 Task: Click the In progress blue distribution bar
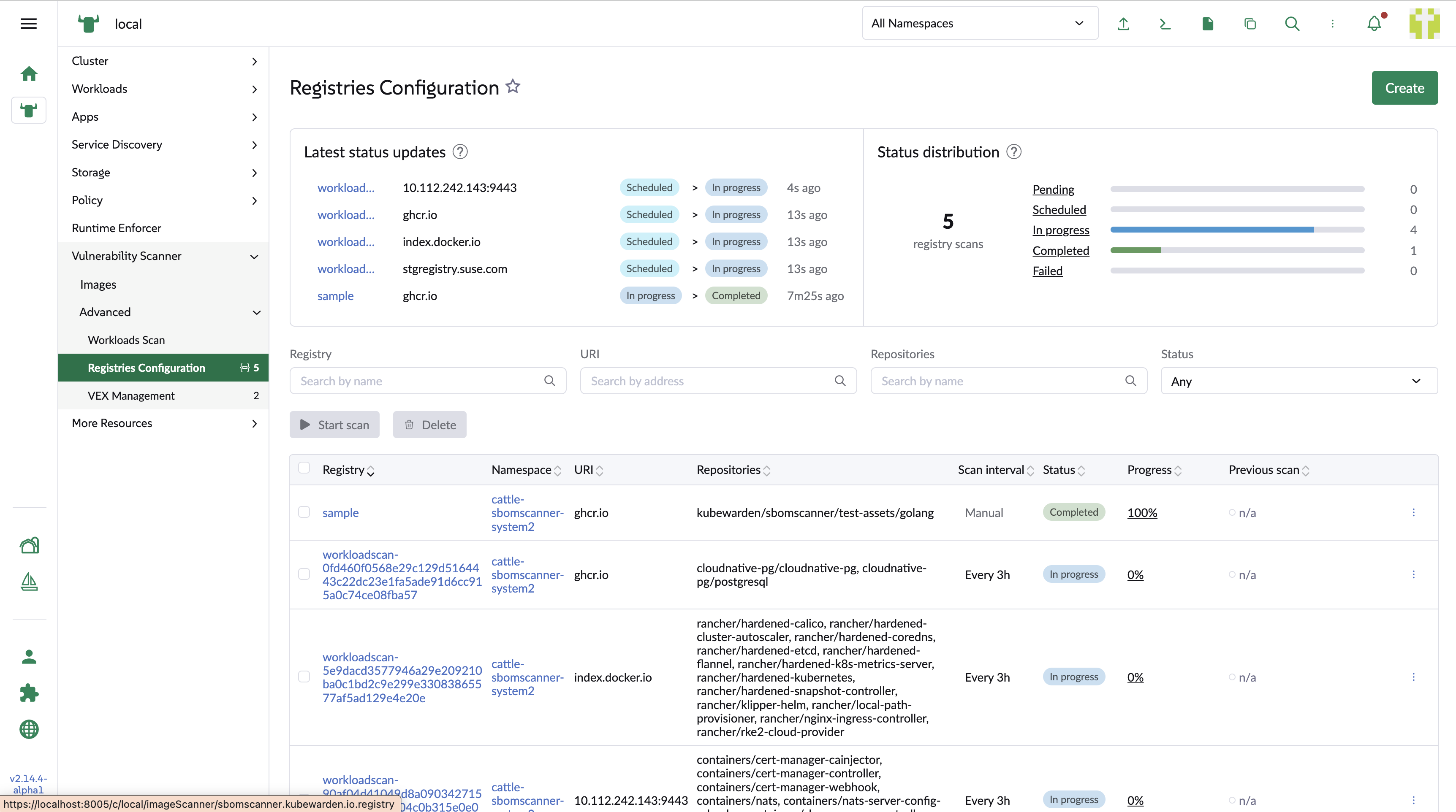point(1212,230)
